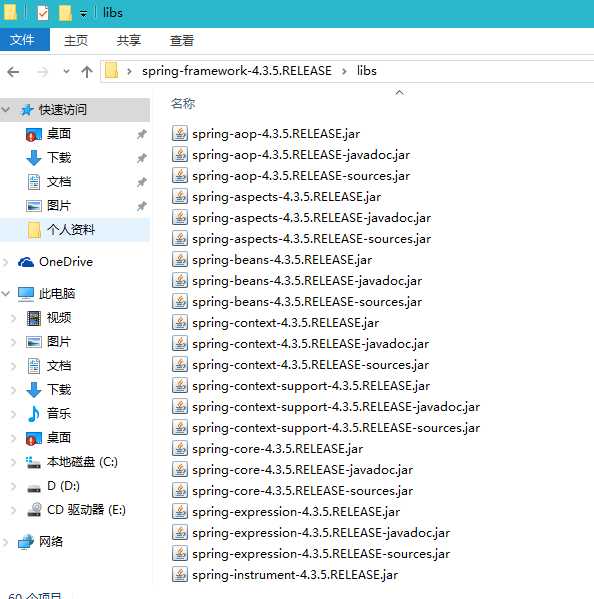The height and width of the screenshot is (599, 594).
Task: Go up one folder level
Action: (87, 71)
